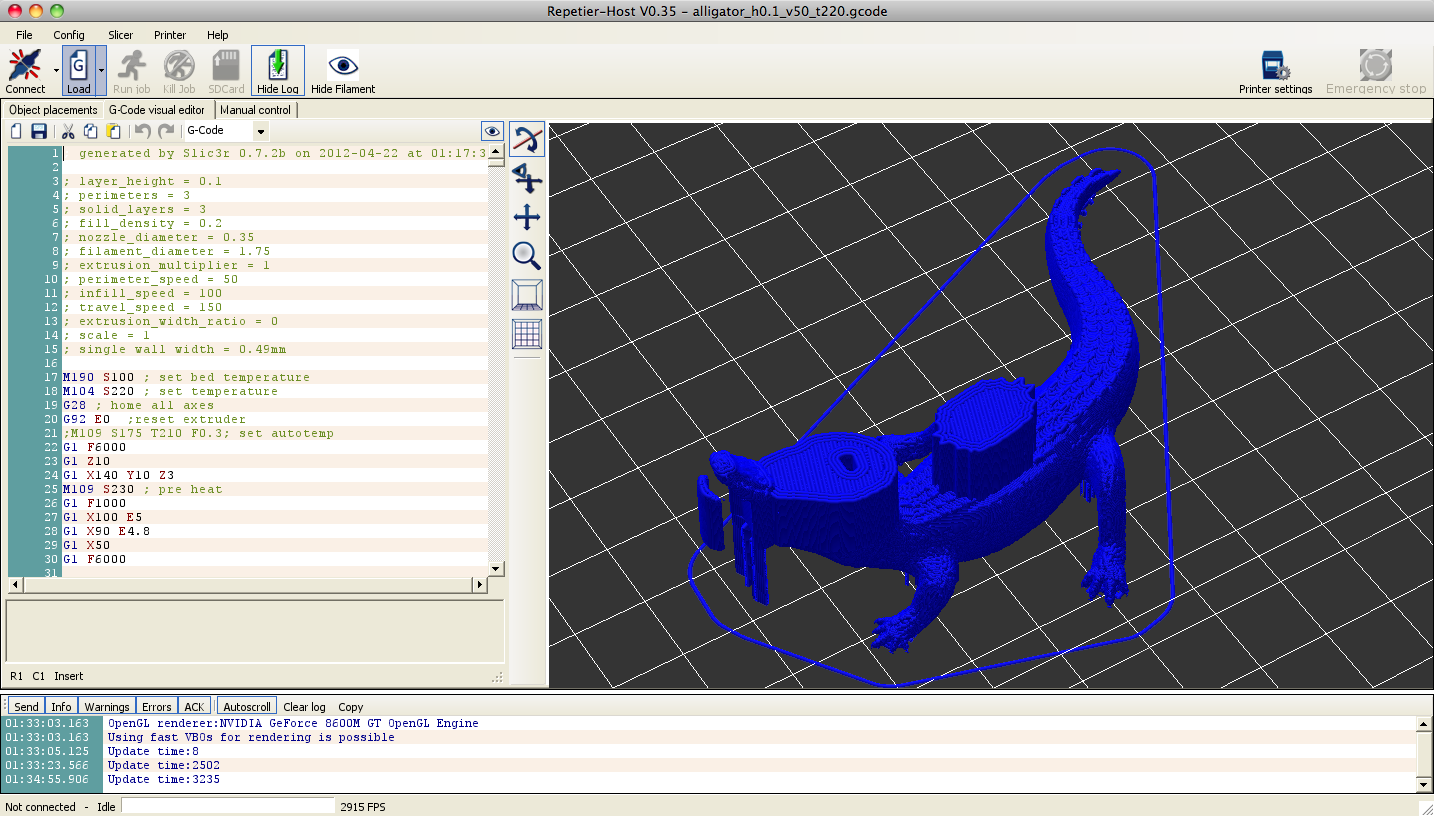Viewport: 1434px width, 816px height.
Task: Choose the zoom magnifier tool
Action: [x=527, y=256]
